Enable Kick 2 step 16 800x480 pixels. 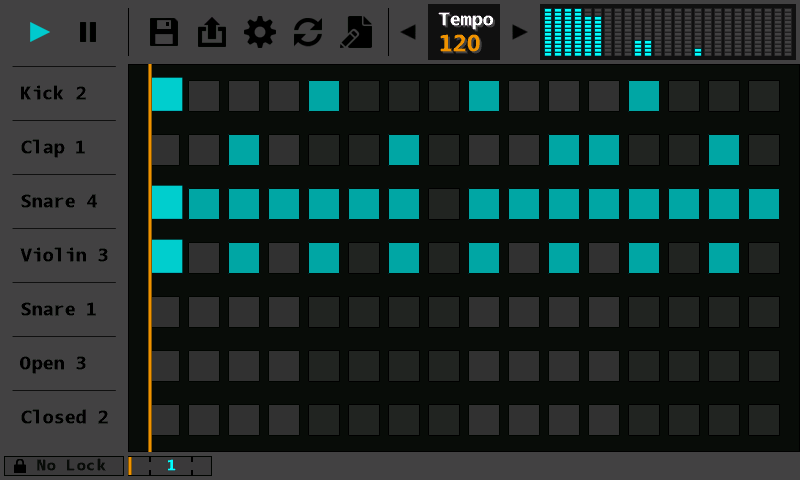764,96
